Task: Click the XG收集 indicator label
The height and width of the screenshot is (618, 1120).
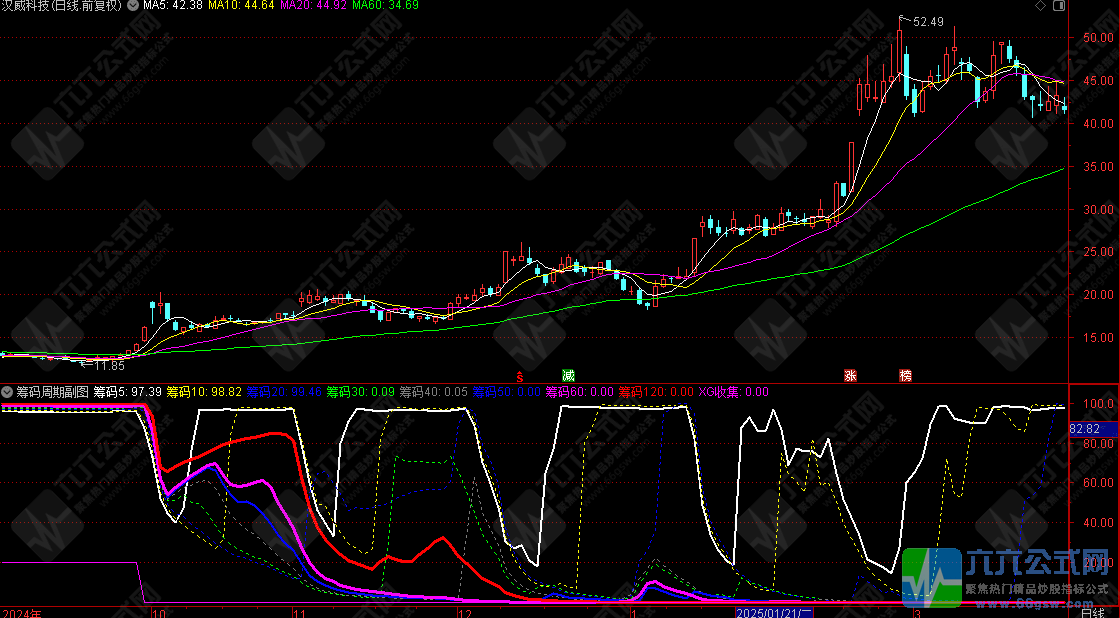Action: point(733,391)
